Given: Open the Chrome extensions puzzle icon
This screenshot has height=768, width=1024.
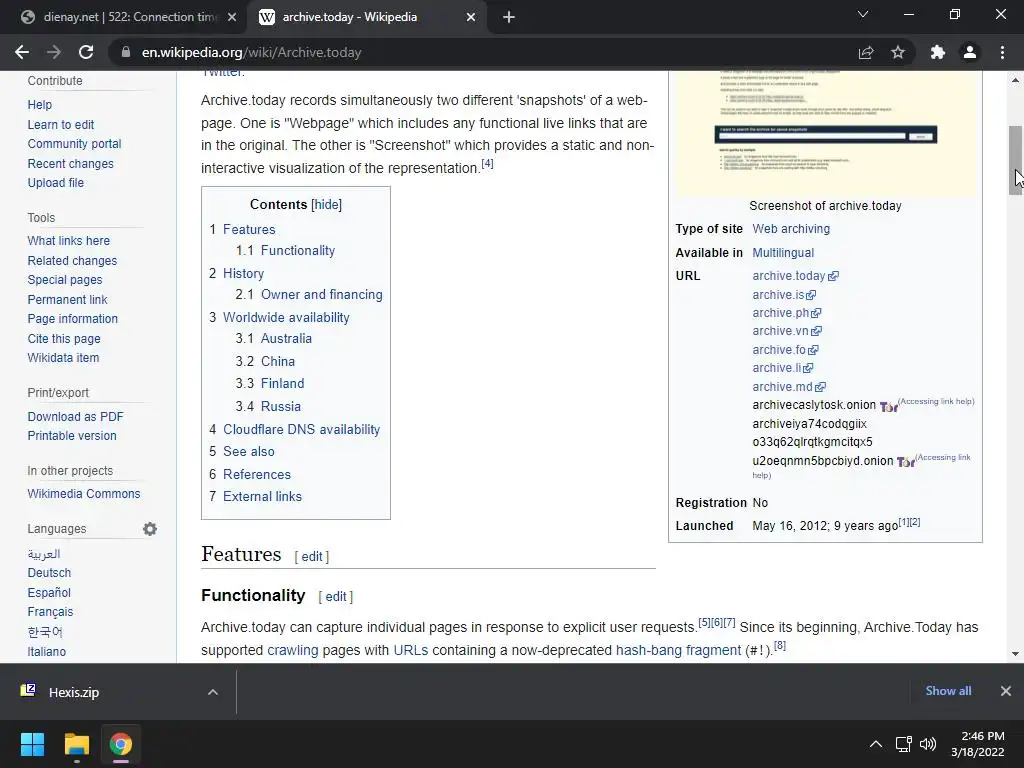Looking at the screenshot, I should pos(938,52).
